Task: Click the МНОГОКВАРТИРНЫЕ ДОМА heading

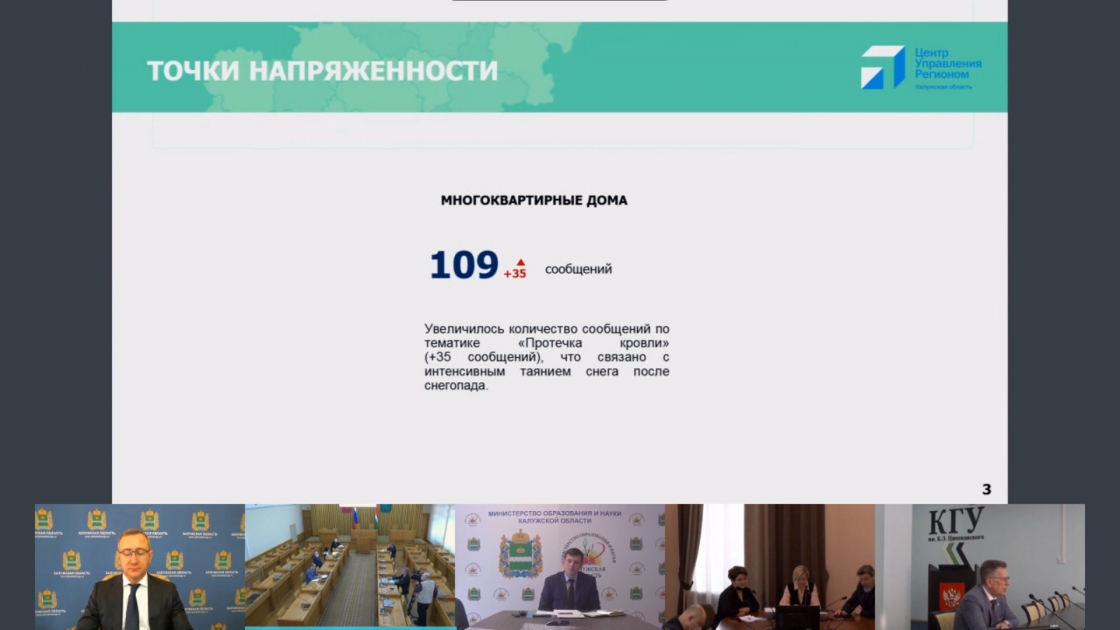Action: coord(534,200)
